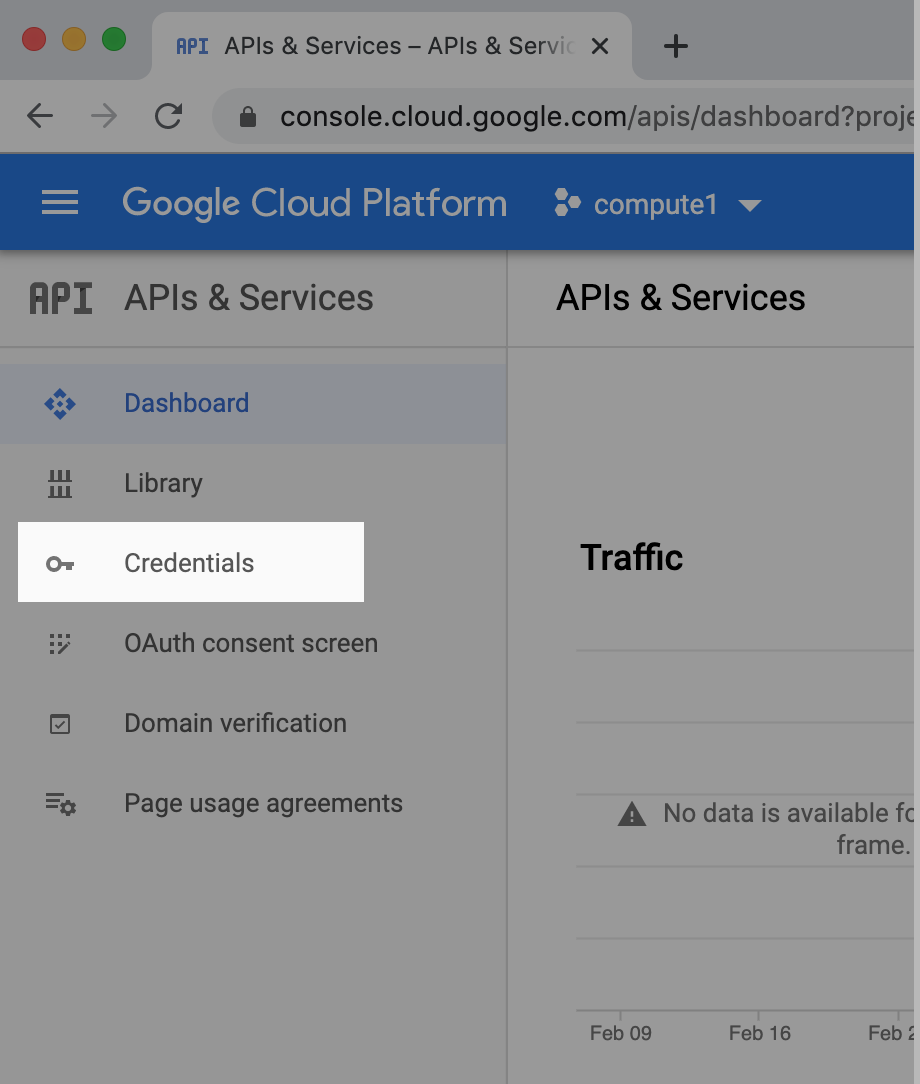
Task: Open Domain verification page
Action: (x=235, y=724)
